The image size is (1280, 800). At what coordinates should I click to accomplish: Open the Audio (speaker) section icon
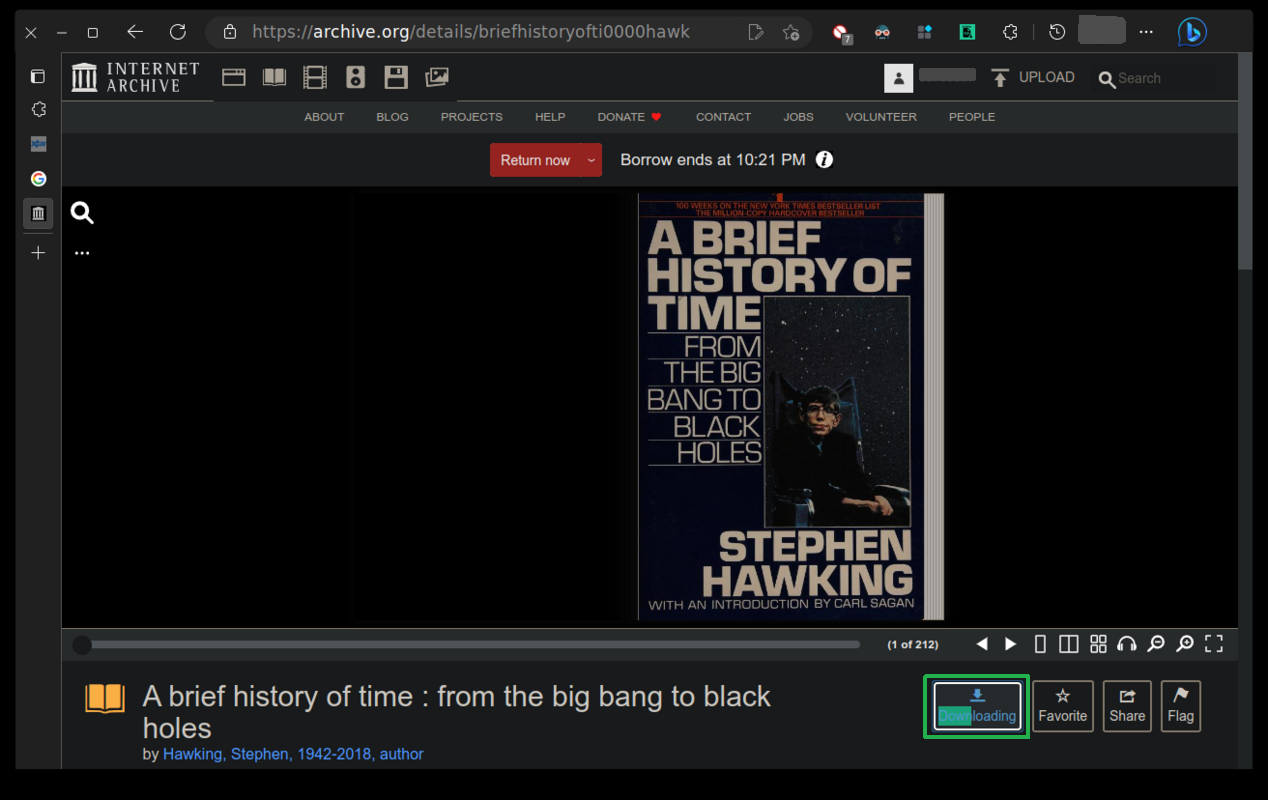click(x=355, y=77)
